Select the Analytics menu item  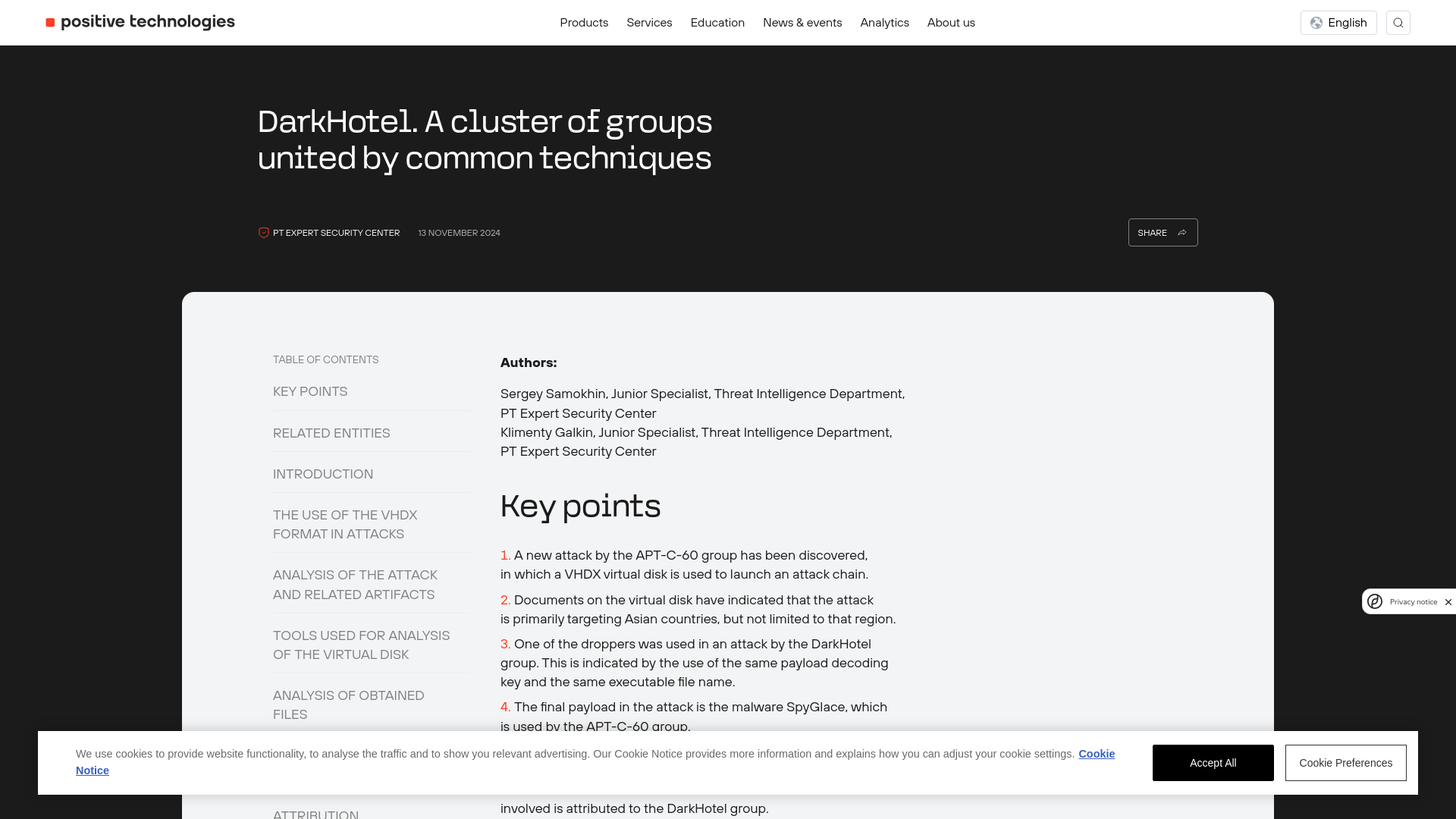pyautogui.click(x=884, y=22)
